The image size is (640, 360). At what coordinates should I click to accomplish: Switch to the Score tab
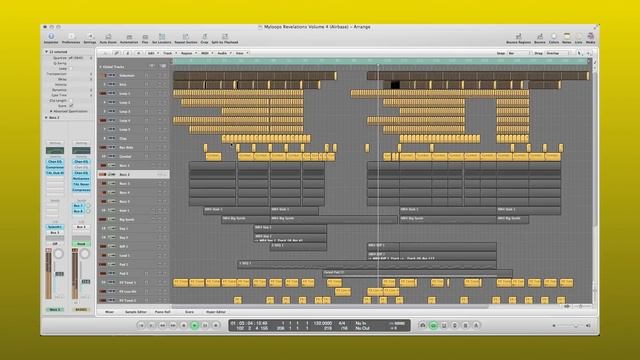coord(189,312)
